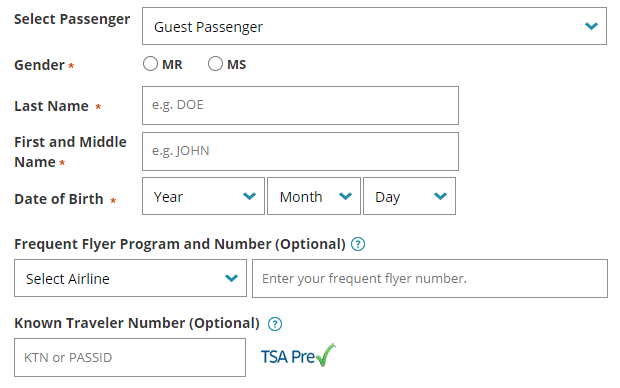Open the Month of birth dropdown
This screenshot has height=388, width=620.
pyautogui.click(x=314, y=196)
